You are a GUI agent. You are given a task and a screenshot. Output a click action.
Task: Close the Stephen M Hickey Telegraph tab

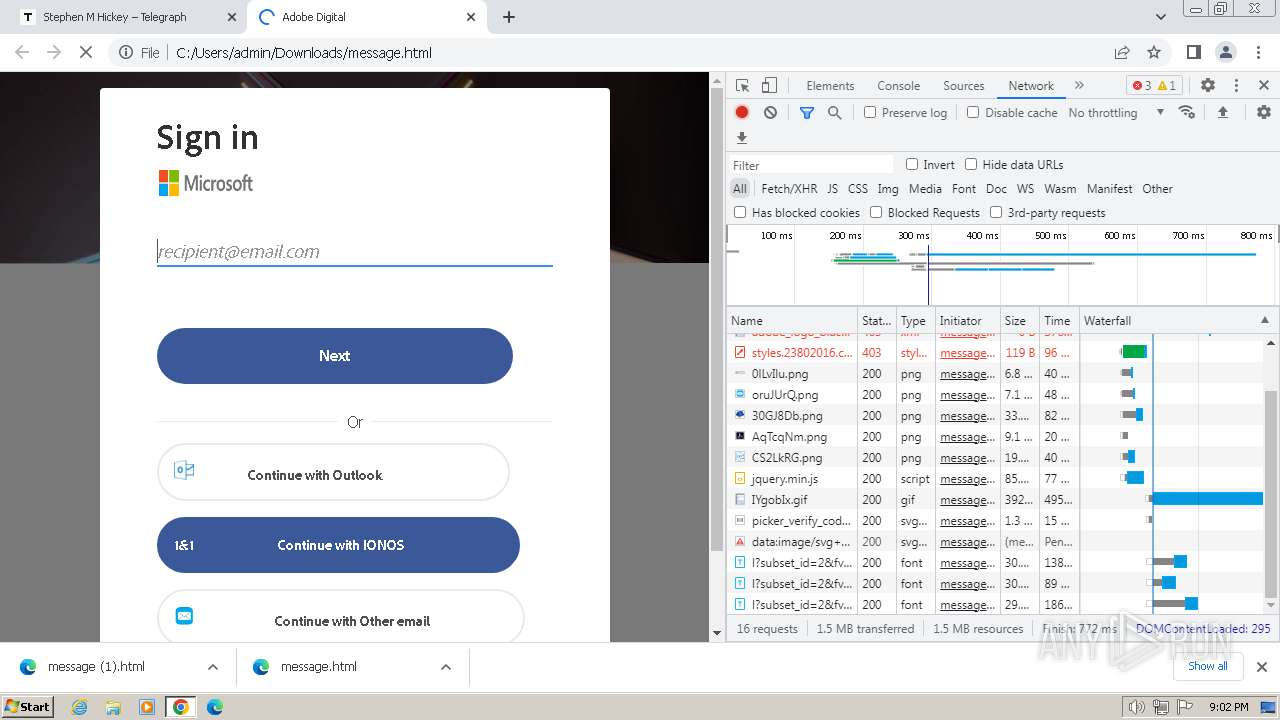(x=231, y=17)
